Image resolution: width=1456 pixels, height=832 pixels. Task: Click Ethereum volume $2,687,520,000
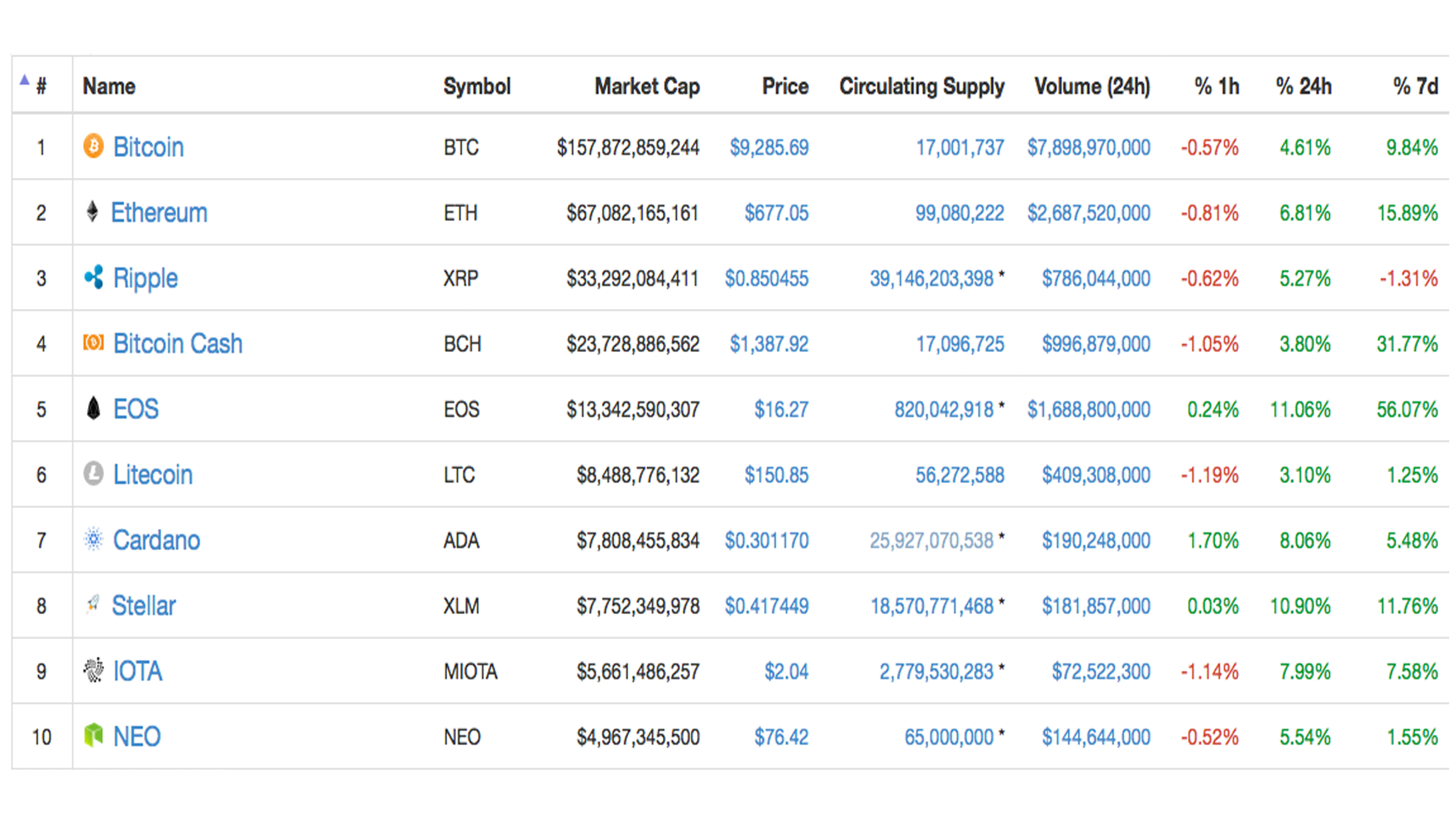click(1088, 213)
